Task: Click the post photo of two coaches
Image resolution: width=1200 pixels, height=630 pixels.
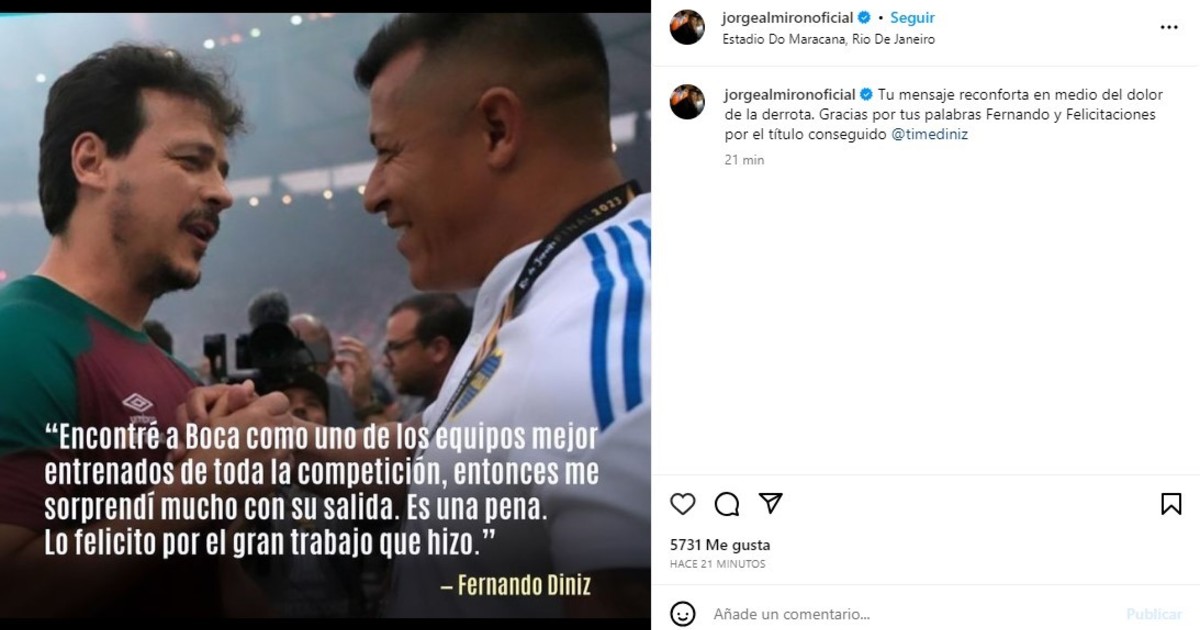Action: (325, 315)
